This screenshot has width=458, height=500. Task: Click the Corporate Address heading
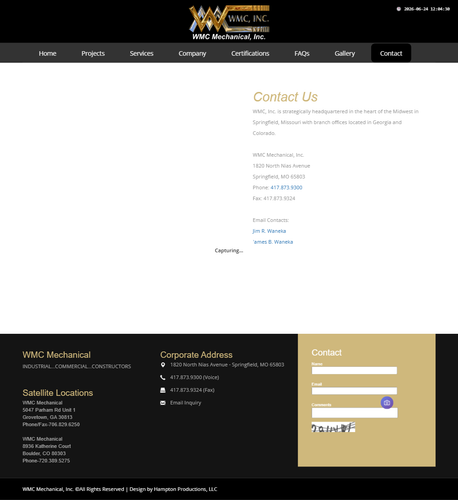tap(196, 355)
